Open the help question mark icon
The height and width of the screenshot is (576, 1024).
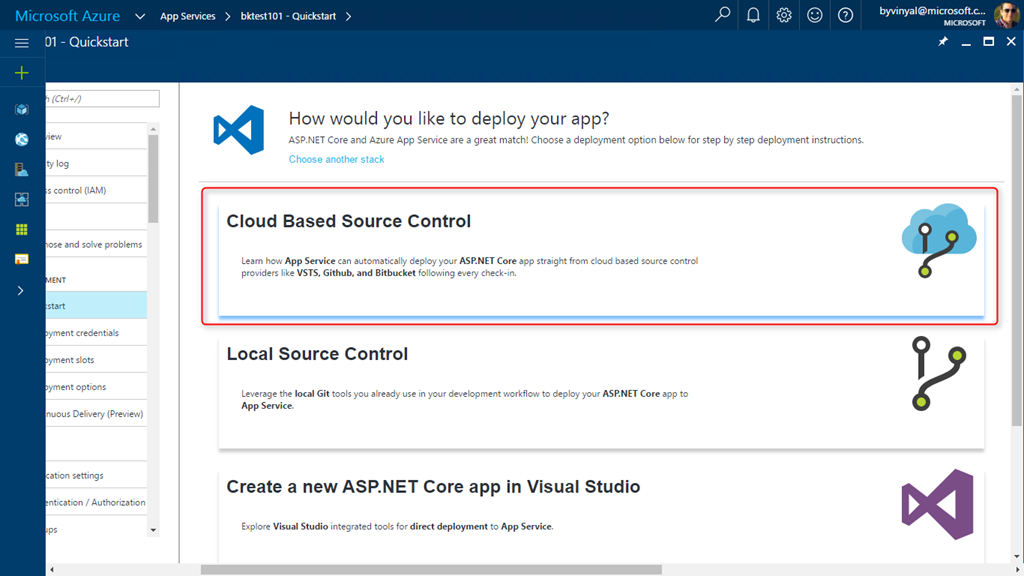(846, 15)
